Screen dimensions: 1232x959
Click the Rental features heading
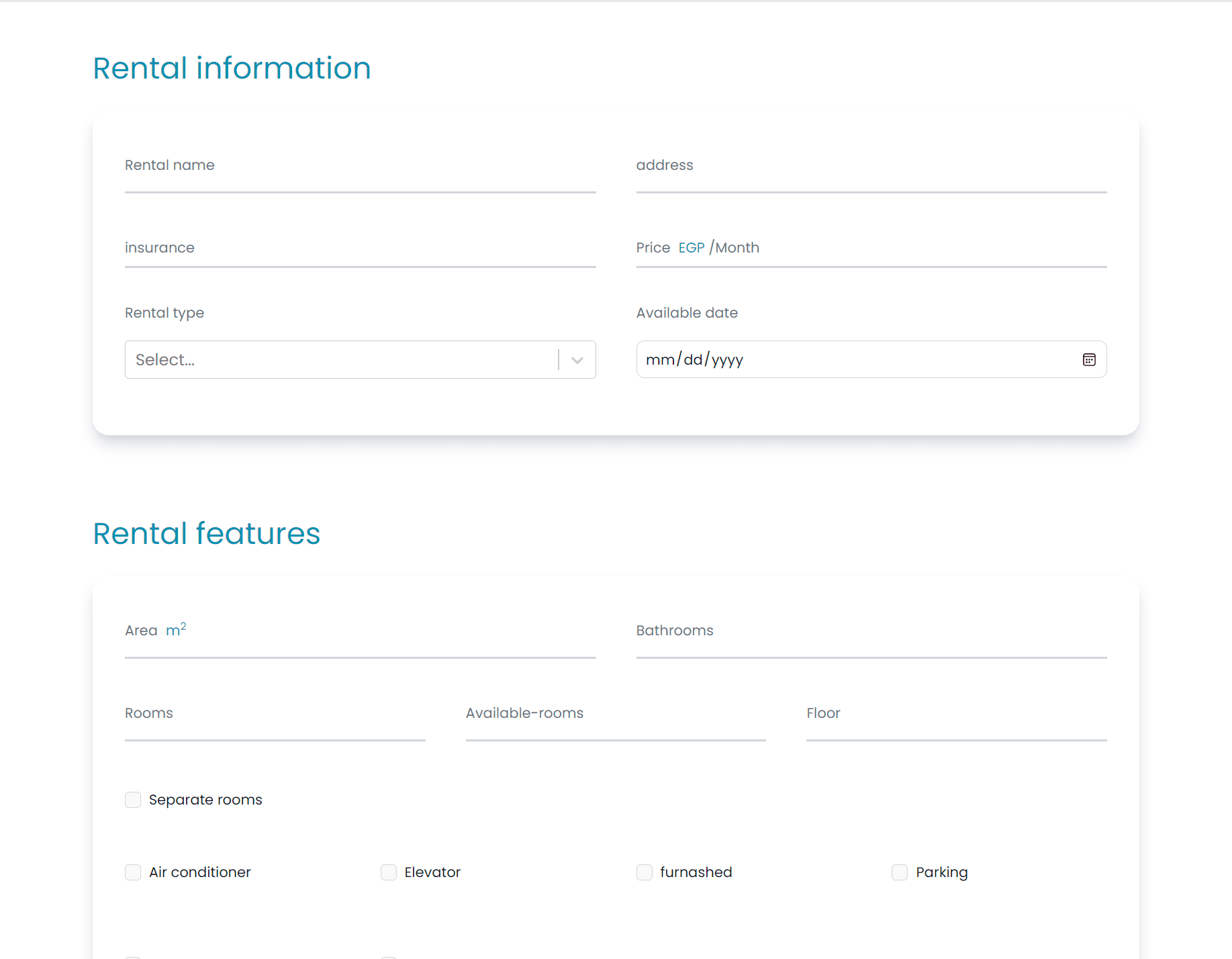[206, 534]
